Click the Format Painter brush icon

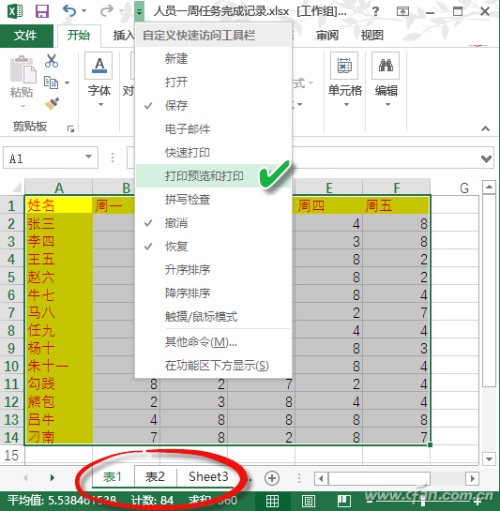[52, 104]
